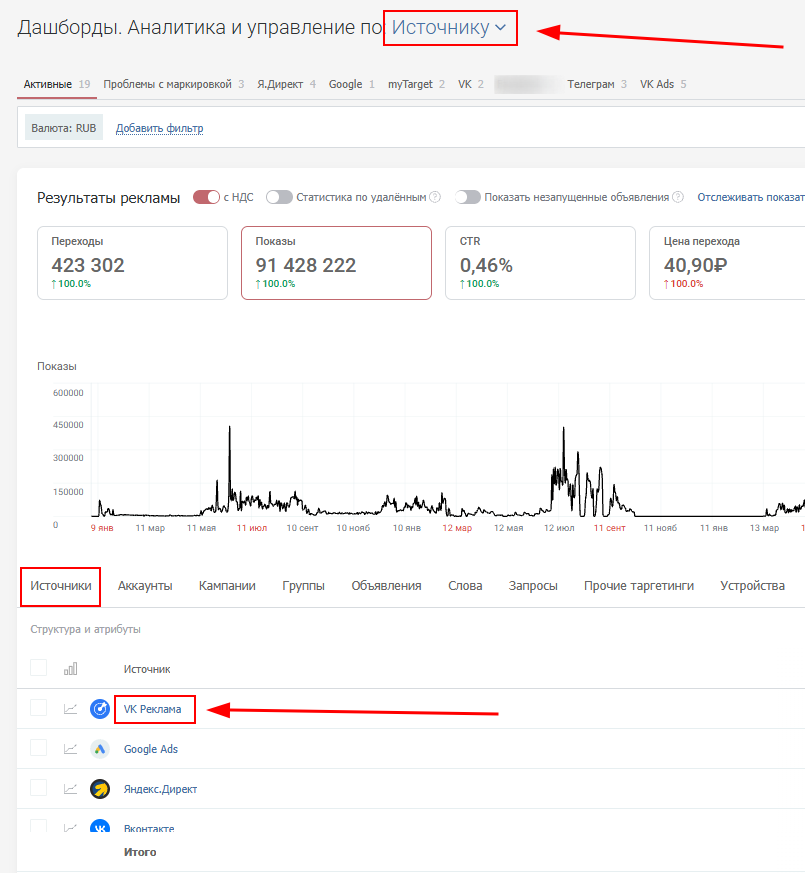Turn on Показать незапущенные объявления switch
This screenshot has width=805, height=873.
tap(467, 197)
